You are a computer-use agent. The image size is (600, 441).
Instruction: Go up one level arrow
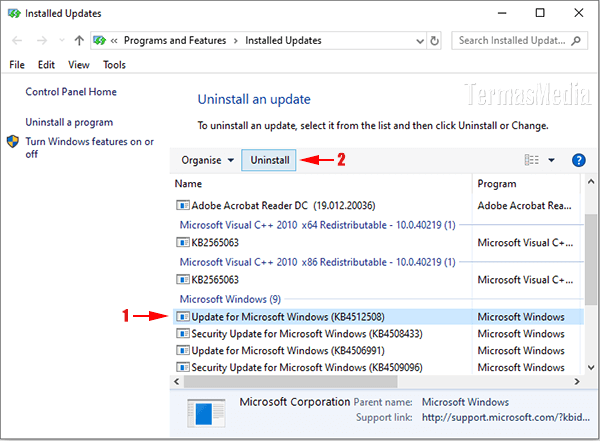click(79, 41)
